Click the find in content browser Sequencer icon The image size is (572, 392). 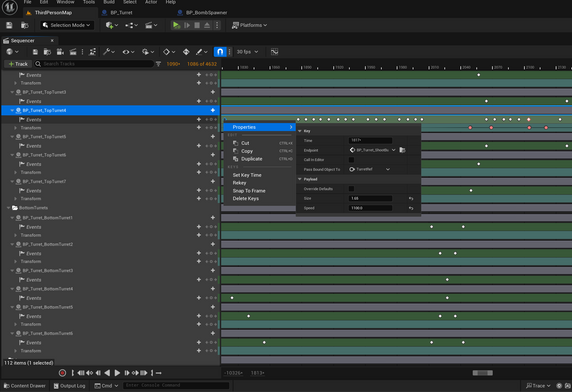tap(47, 52)
